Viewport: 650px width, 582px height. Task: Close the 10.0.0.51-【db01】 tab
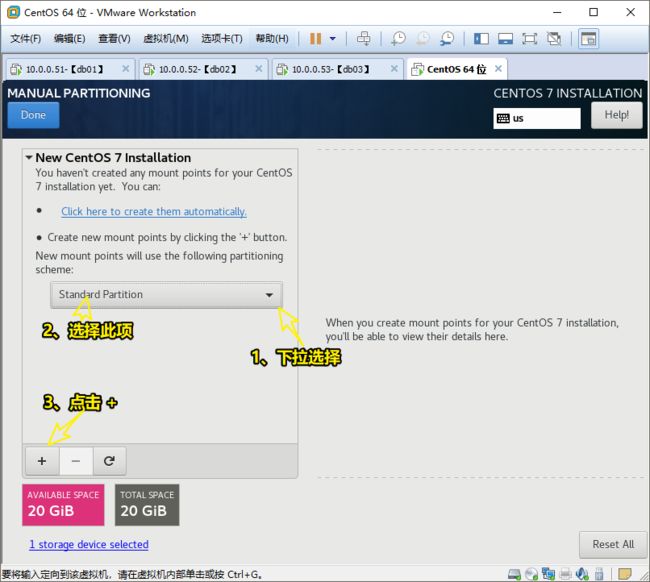[x=125, y=69]
